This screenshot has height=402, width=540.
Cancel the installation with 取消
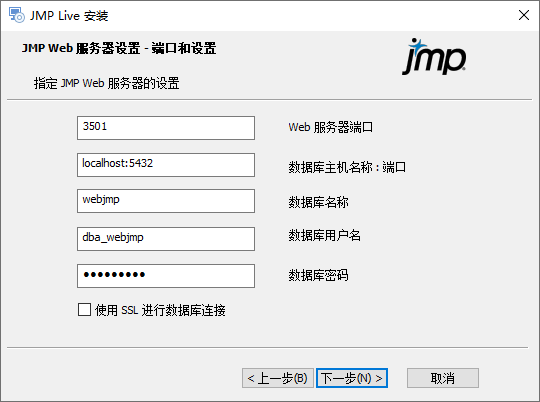(443, 378)
